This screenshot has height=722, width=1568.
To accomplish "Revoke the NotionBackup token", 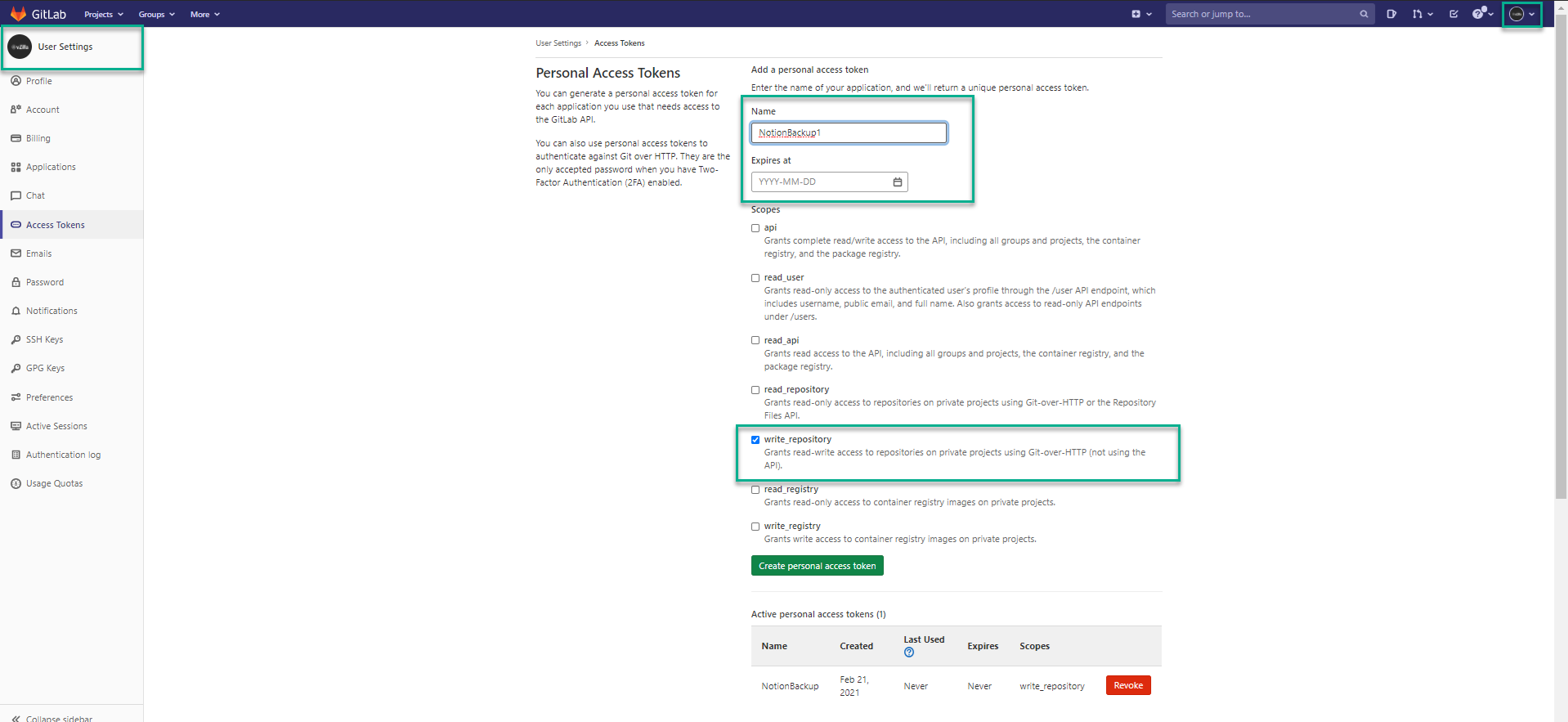I will click(x=1127, y=685).
